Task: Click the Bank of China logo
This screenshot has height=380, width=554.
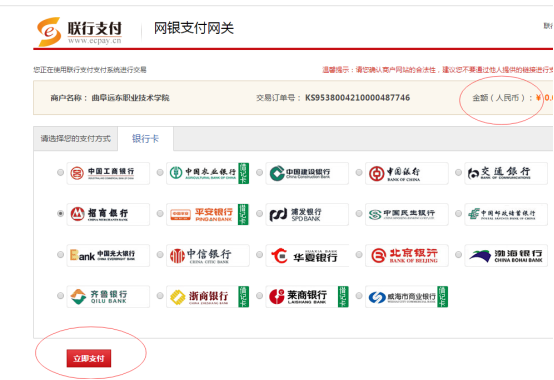Action: pyautogui.click(x=407, y=173)
